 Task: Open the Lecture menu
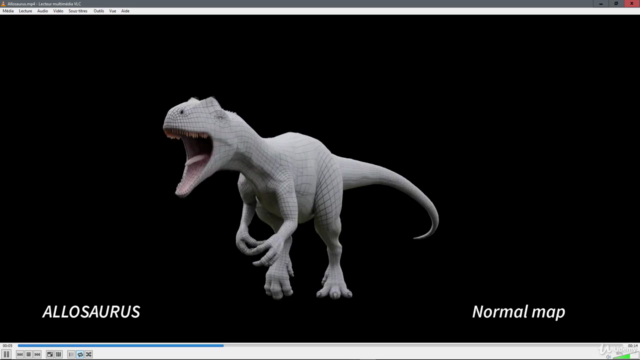point(25,11)
